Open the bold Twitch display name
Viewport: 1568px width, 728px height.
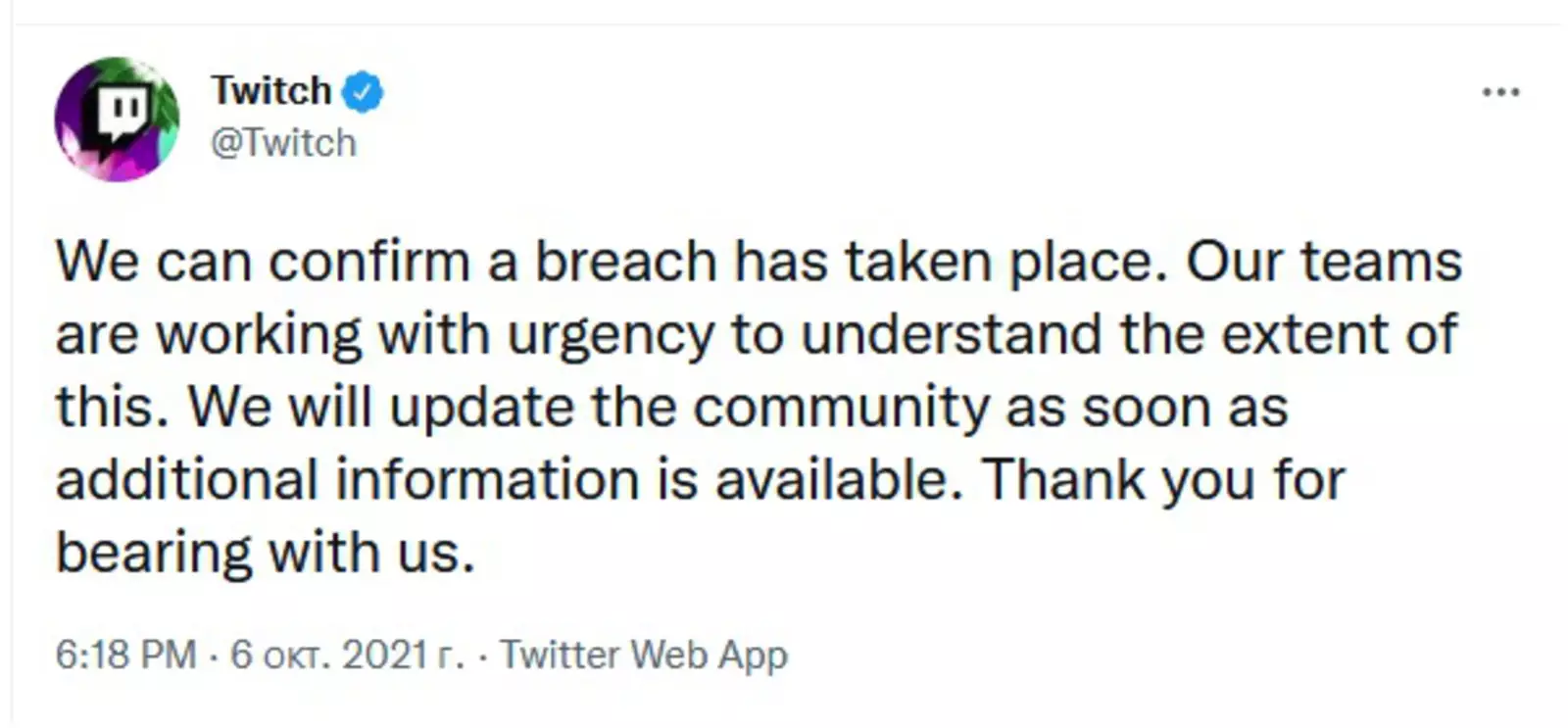(271, 91)
